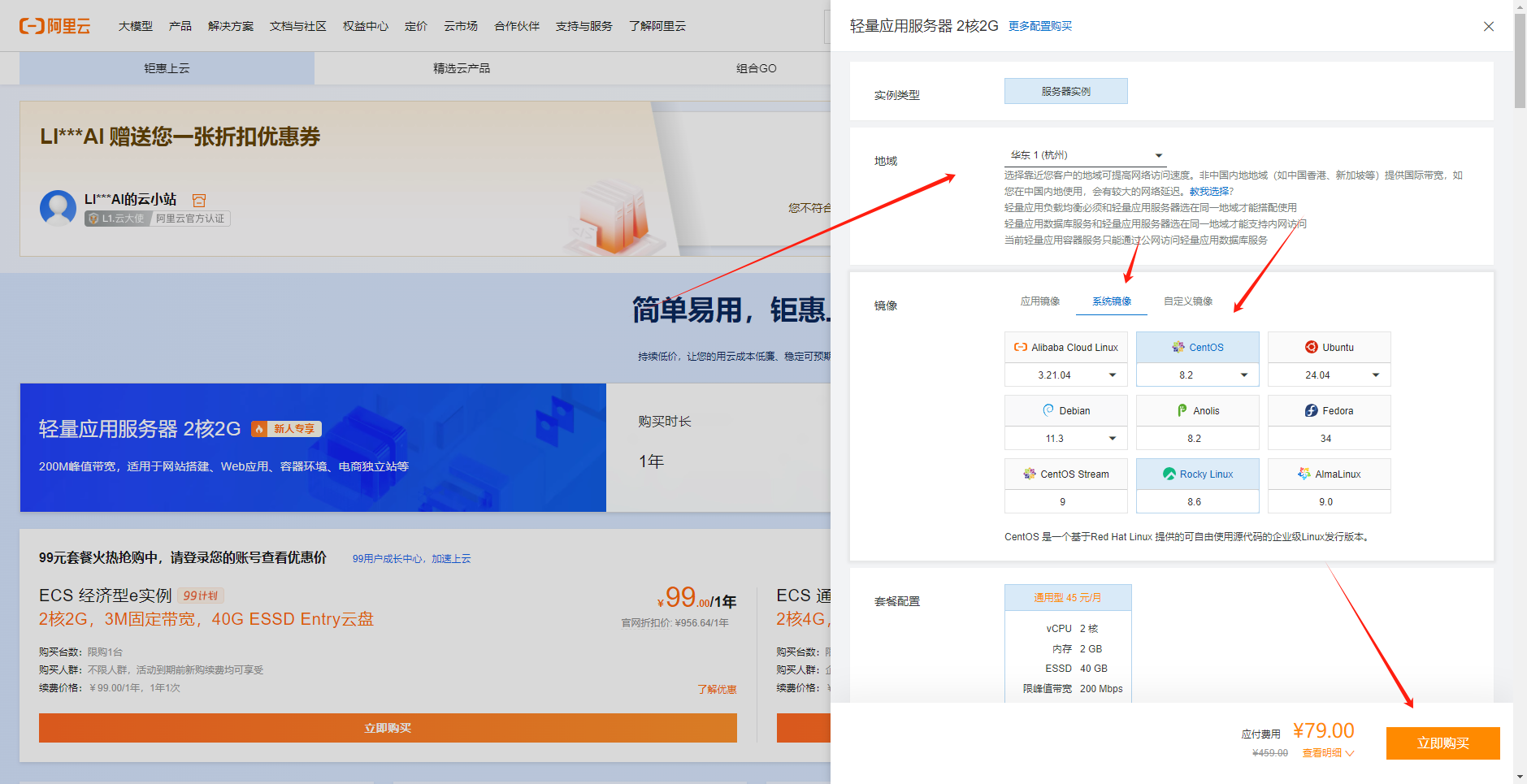The width and height of the screenshot is (1527, 784).
Task: Expand the Ubuntu version 24.04 dropdown
Action: click(x=1329, y=375)
